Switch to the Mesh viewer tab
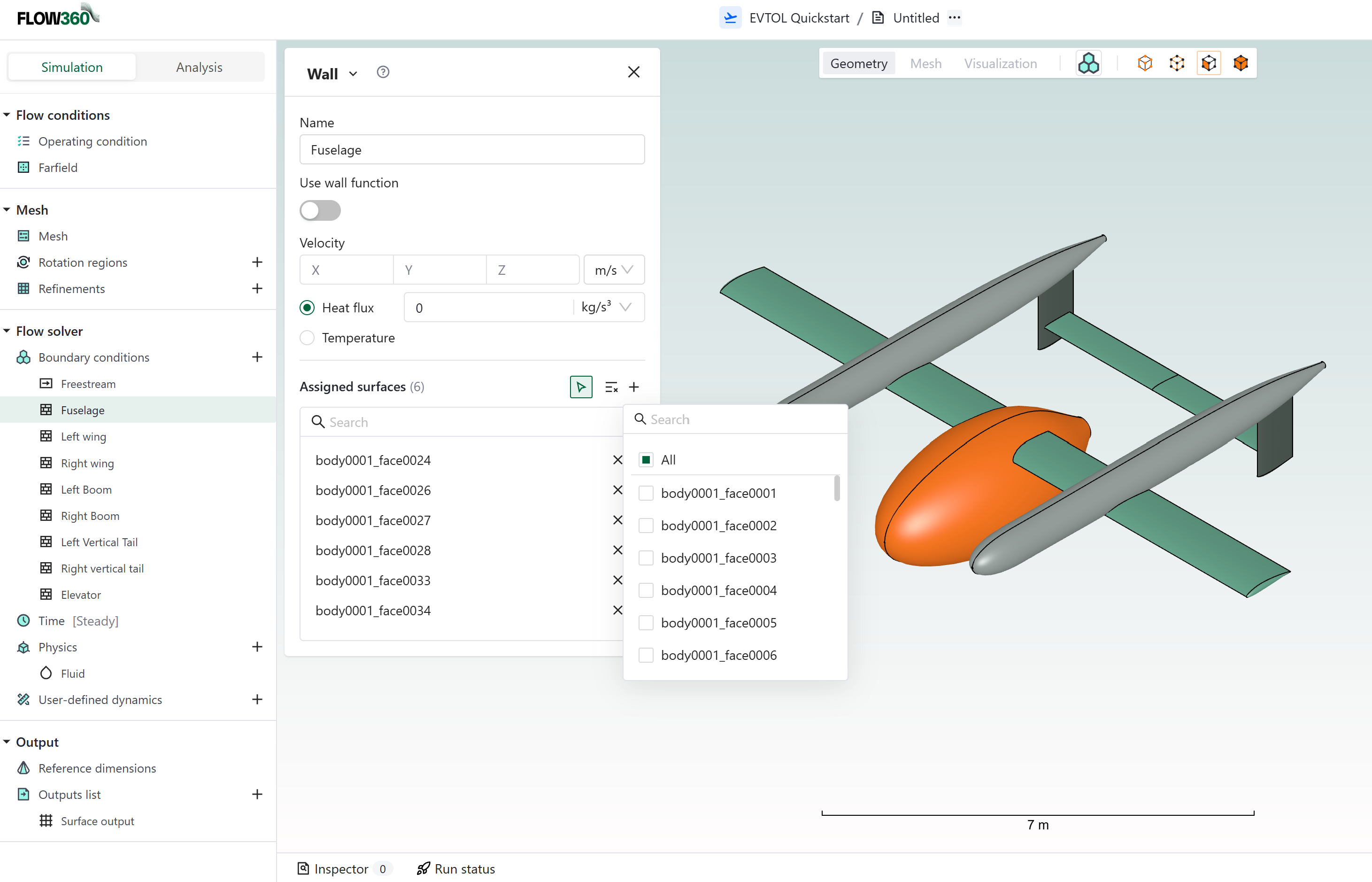1372x882 pixels. pos(925,63)
